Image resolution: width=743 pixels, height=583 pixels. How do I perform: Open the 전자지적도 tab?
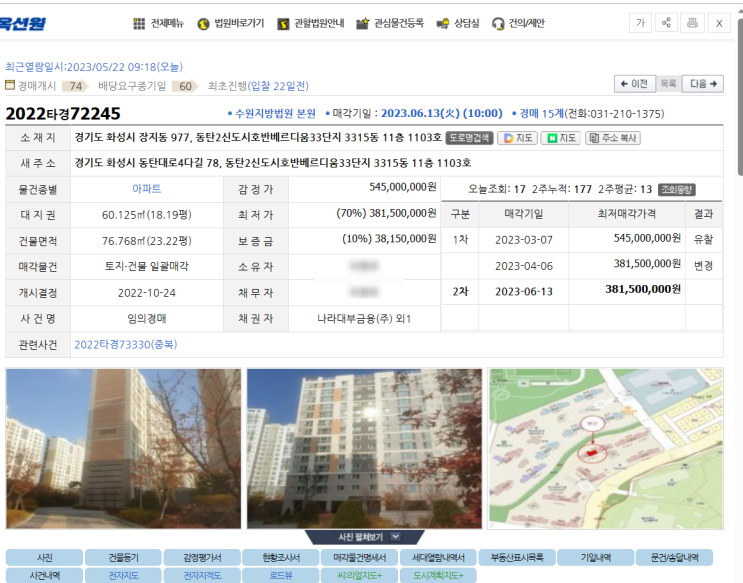202,575
